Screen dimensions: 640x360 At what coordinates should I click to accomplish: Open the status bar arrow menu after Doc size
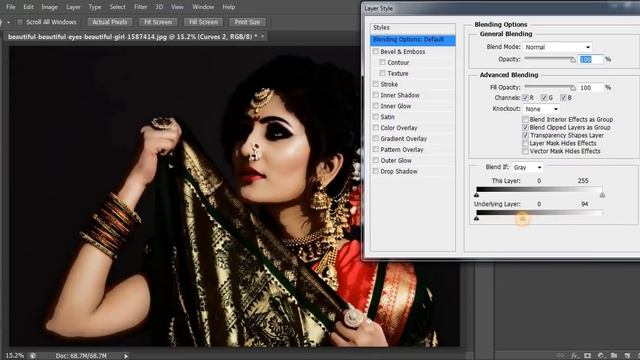point(126,356)
